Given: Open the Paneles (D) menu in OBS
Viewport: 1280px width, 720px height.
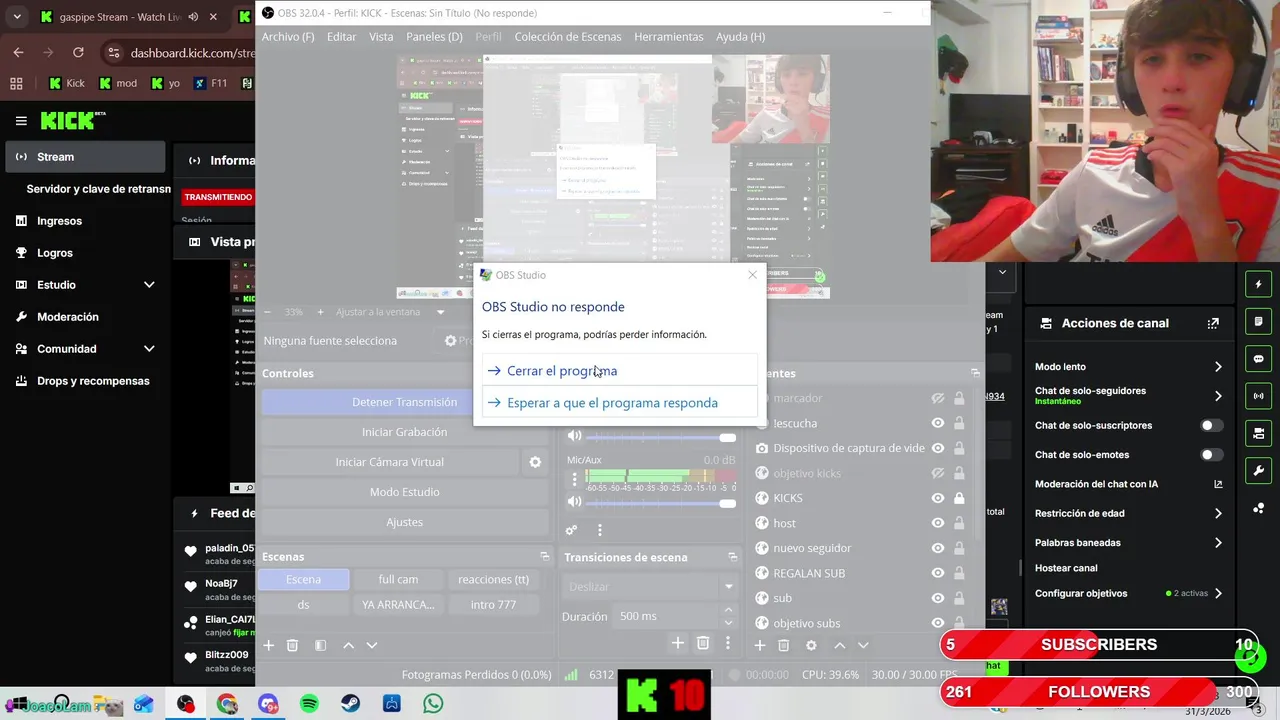Looking at the screenshot, I should 434,36.
